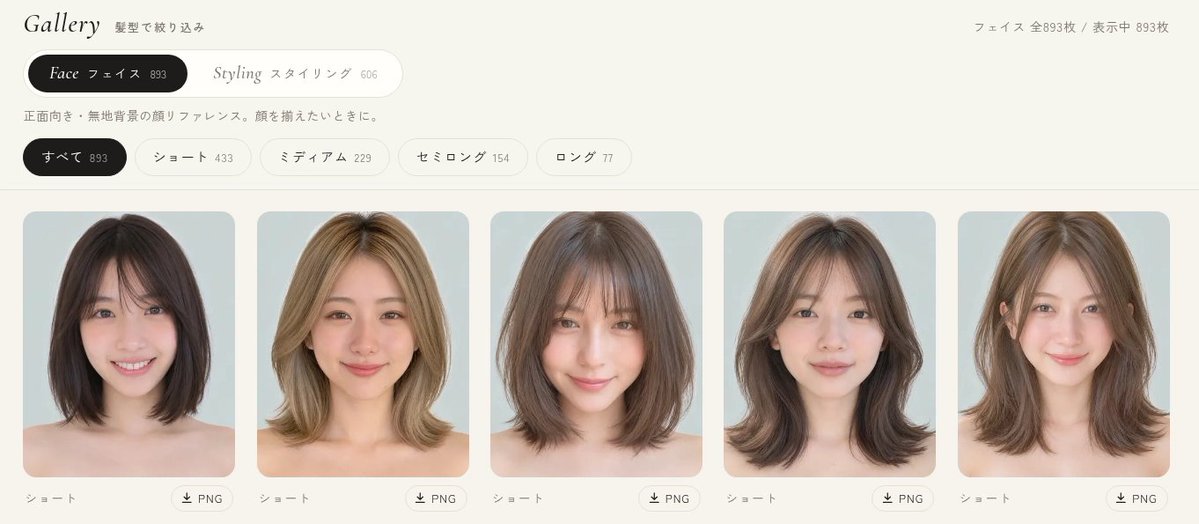This screenshot has width=1199, height=524.
Task: Click ショート label under third card
Action: tap(518, 499)
